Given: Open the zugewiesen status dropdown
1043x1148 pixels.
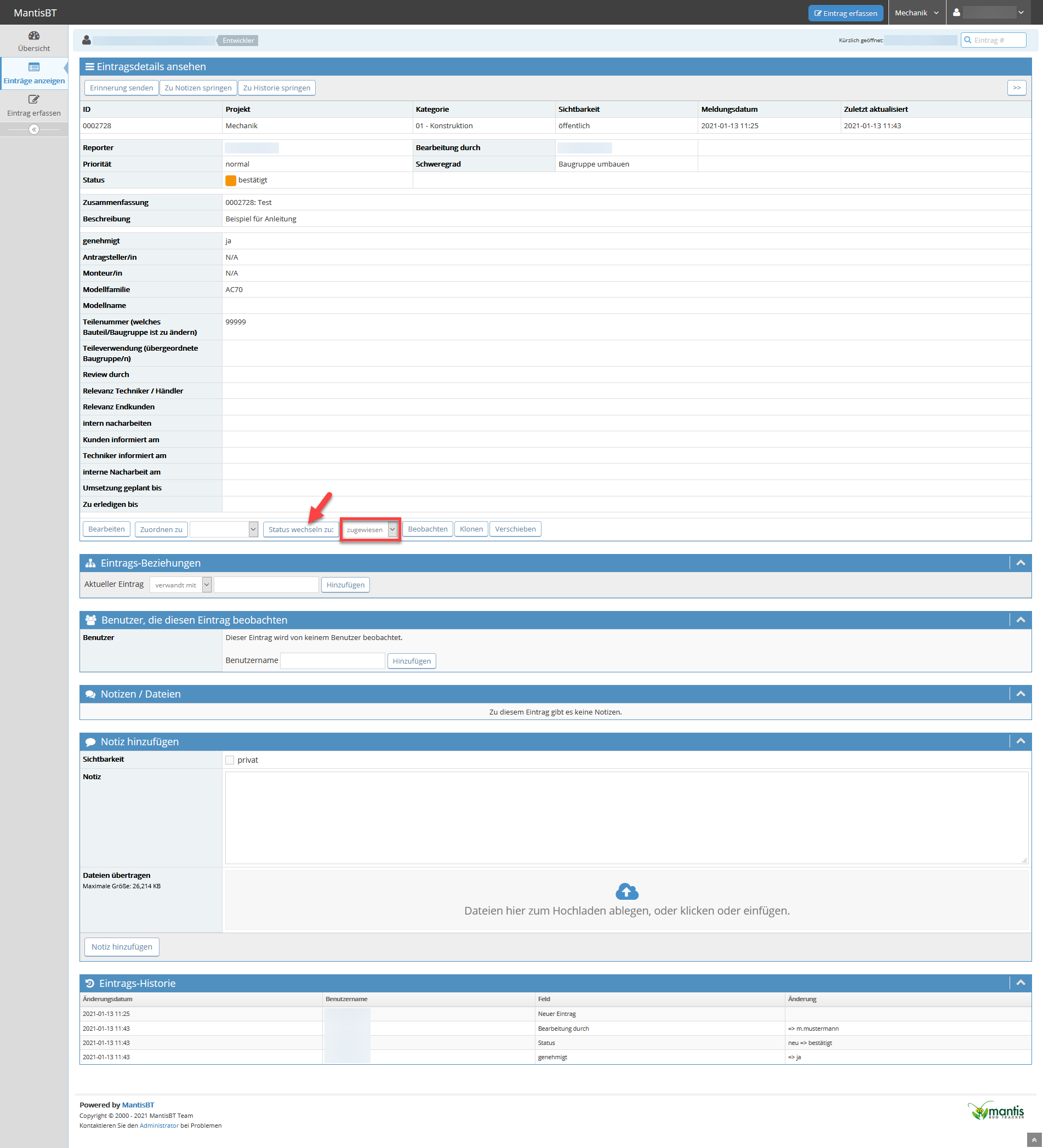Looking at the screenshot, I should 371,529.
